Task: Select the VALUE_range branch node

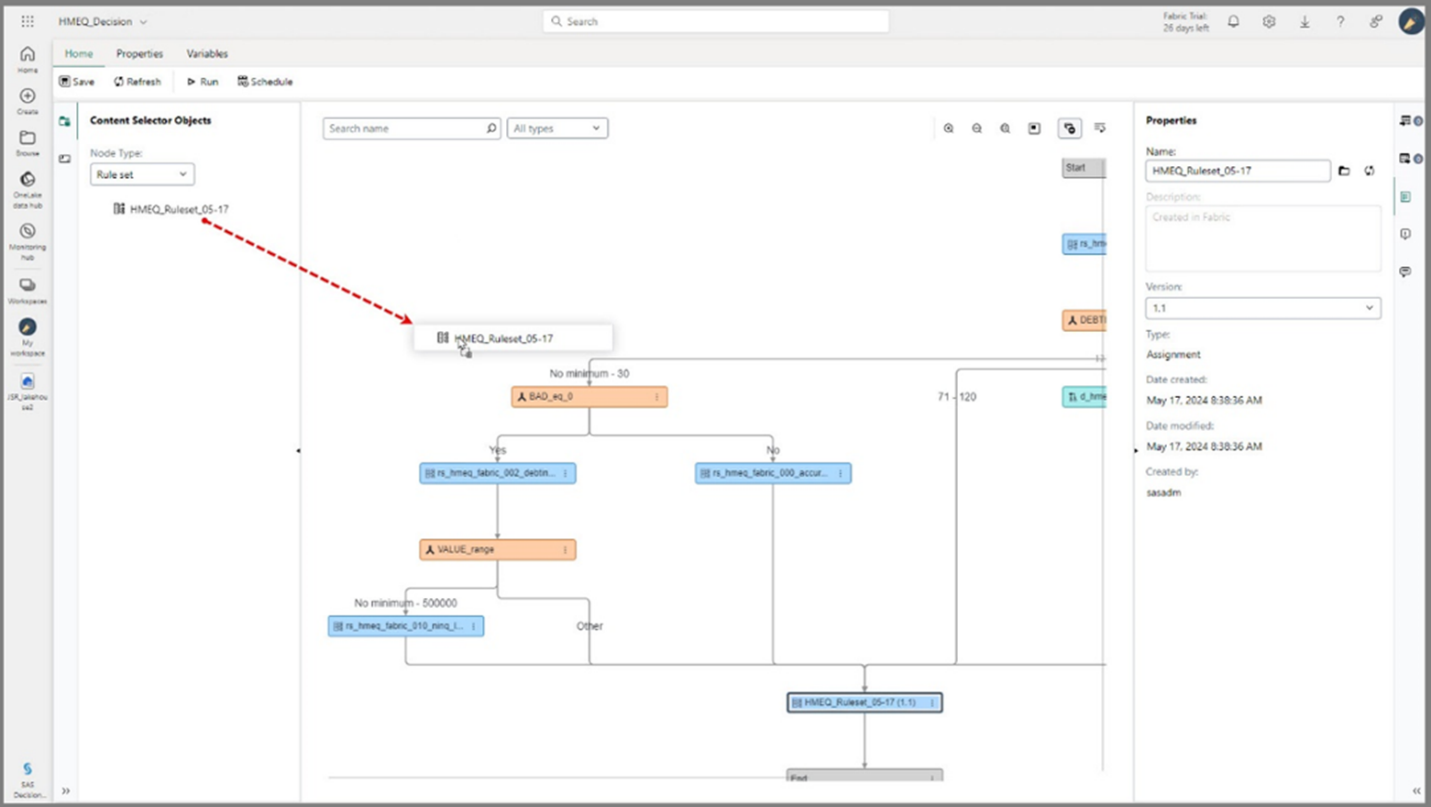Action: 497,550
